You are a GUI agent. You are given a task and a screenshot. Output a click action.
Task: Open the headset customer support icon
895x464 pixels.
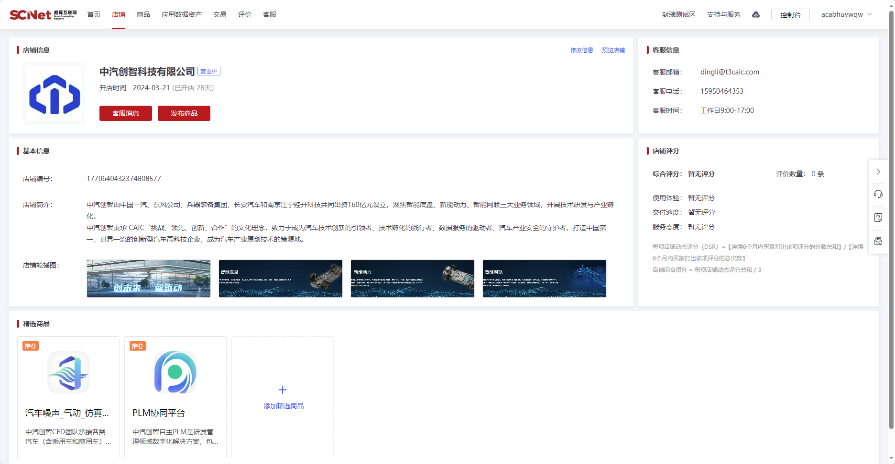[878, 195]
